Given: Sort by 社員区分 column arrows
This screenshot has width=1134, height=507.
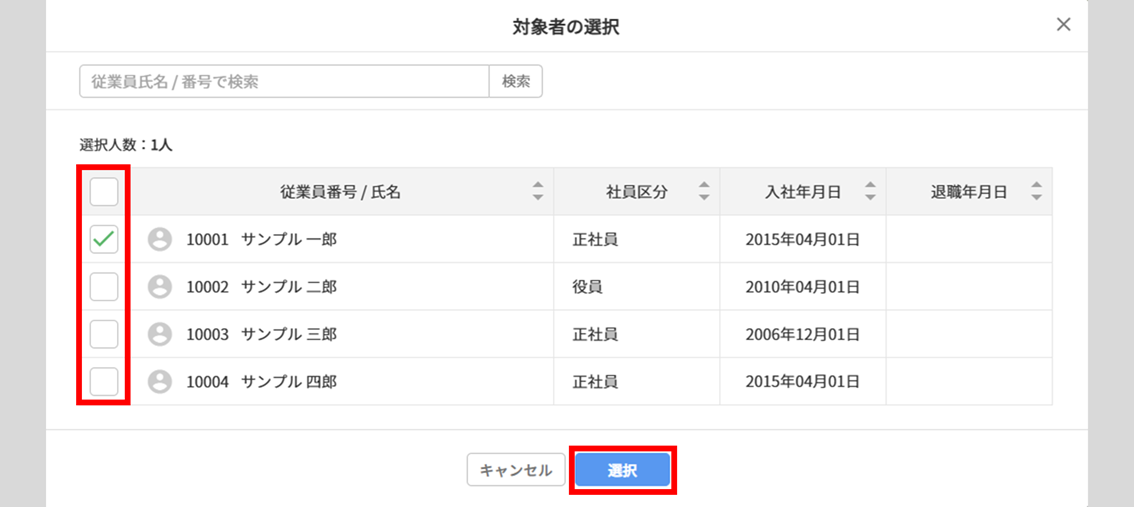Looking at the screenshot, I should click(x=704, y=192).
